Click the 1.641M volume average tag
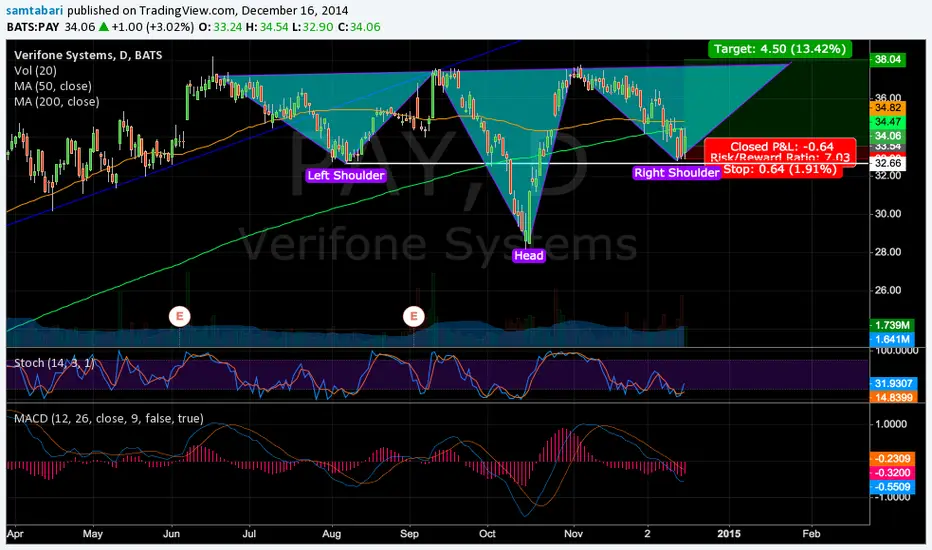The width and height of the screenshot is (932, 550). pos(892,340)
